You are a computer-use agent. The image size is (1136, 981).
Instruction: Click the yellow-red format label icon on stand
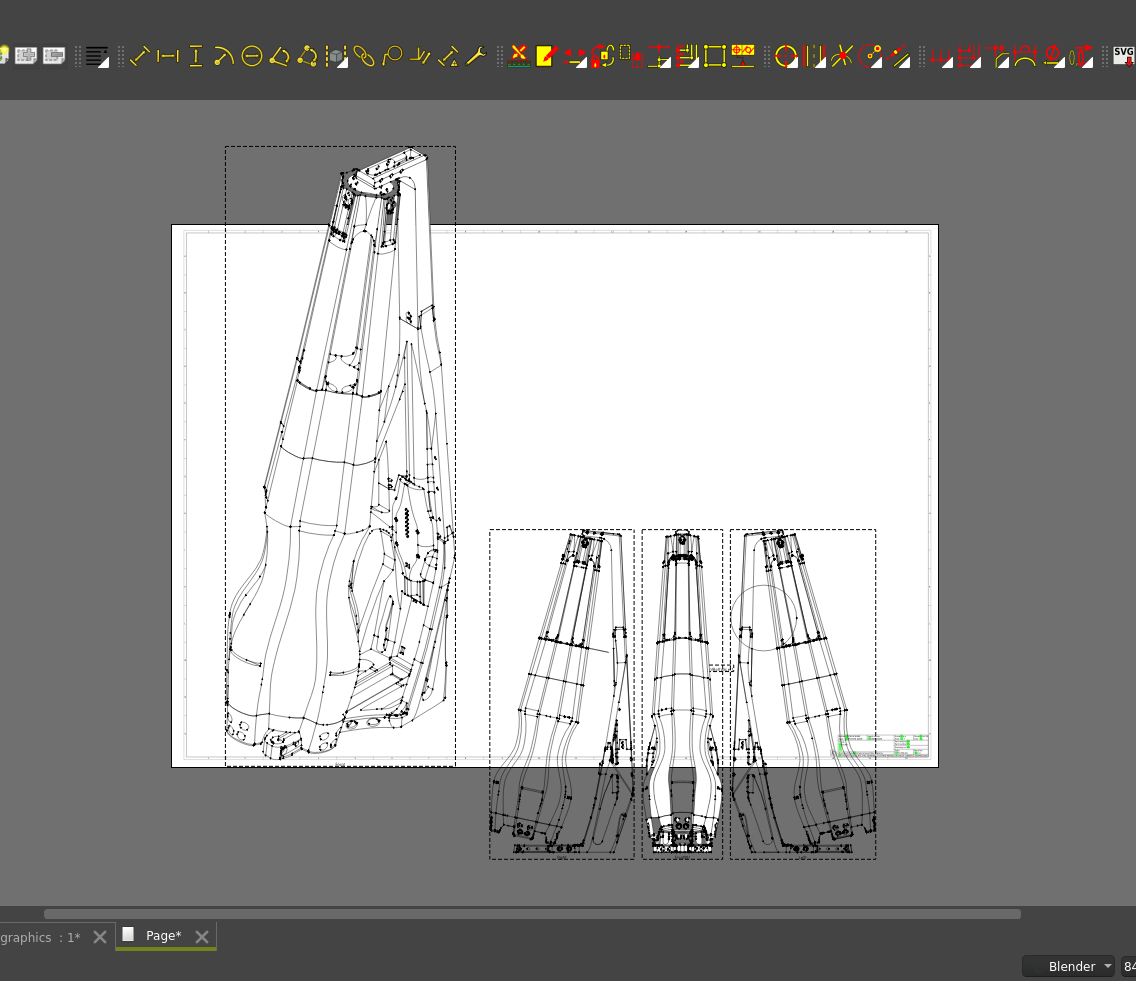click(743, 56)
